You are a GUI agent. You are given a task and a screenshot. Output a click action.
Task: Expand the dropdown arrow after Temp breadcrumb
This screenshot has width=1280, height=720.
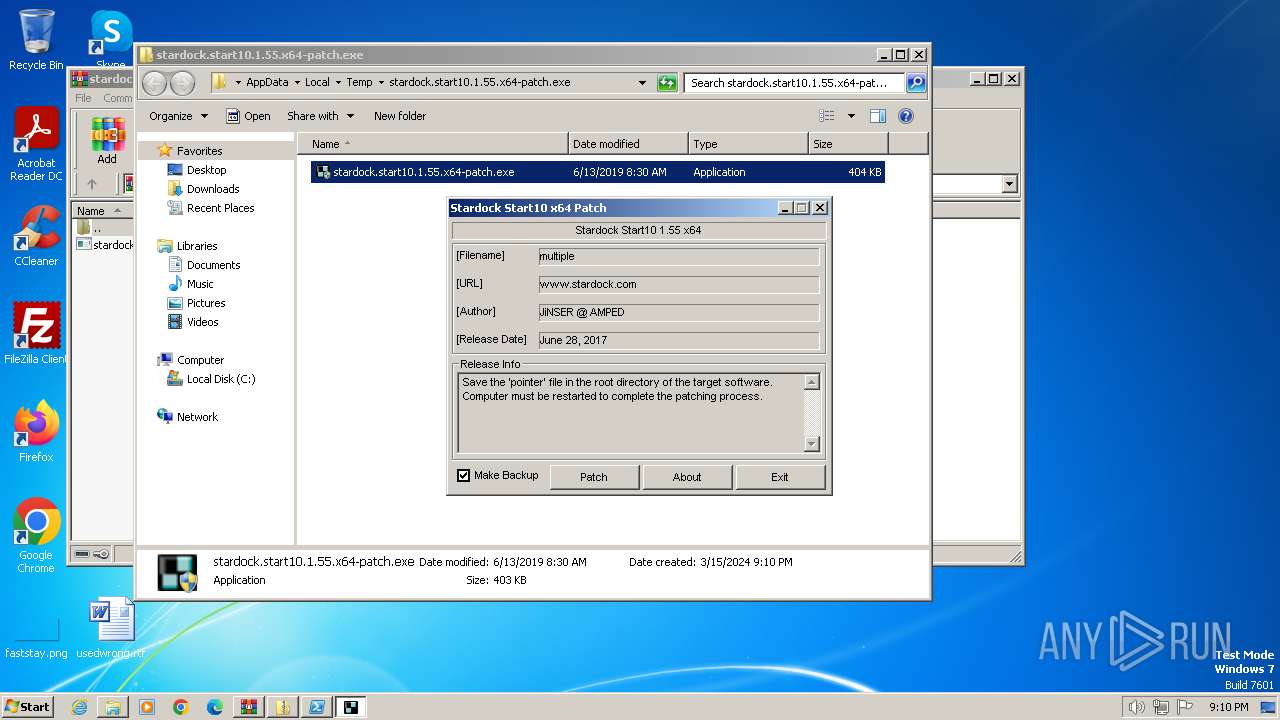(x=380, y=83)
